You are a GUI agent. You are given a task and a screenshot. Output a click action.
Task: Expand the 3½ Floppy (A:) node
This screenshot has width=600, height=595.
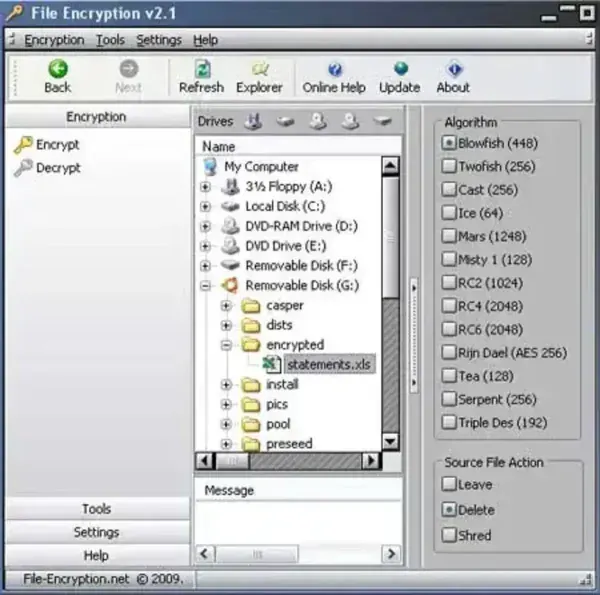(205, 187)
